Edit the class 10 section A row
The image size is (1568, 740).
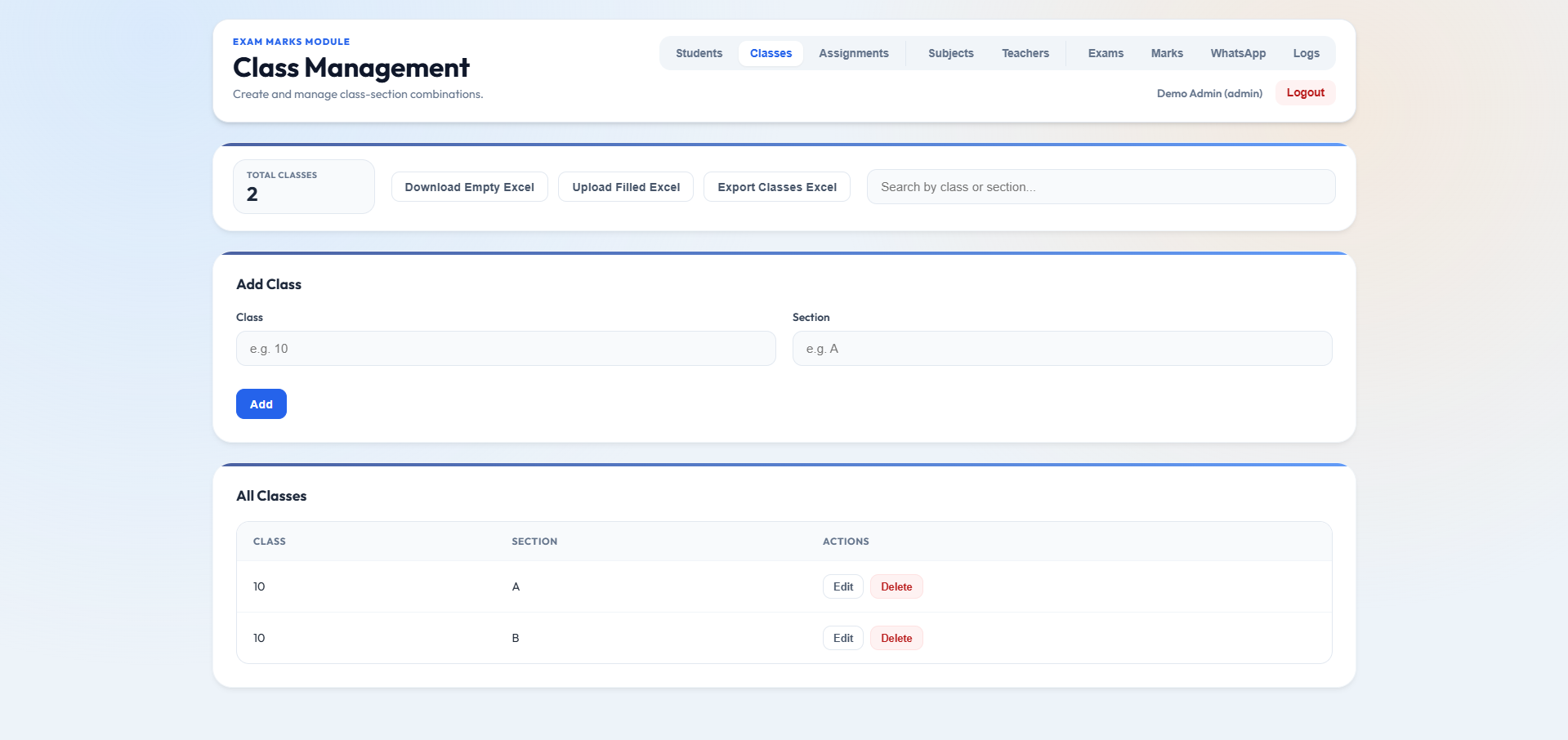click(x=843, y=586)
